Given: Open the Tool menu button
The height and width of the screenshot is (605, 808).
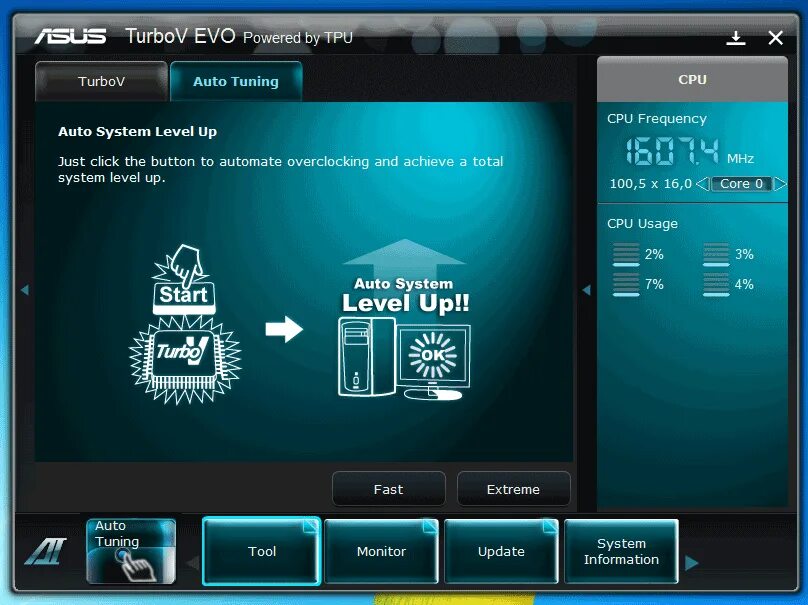Looking at the screenshot, I should [262, 551].
